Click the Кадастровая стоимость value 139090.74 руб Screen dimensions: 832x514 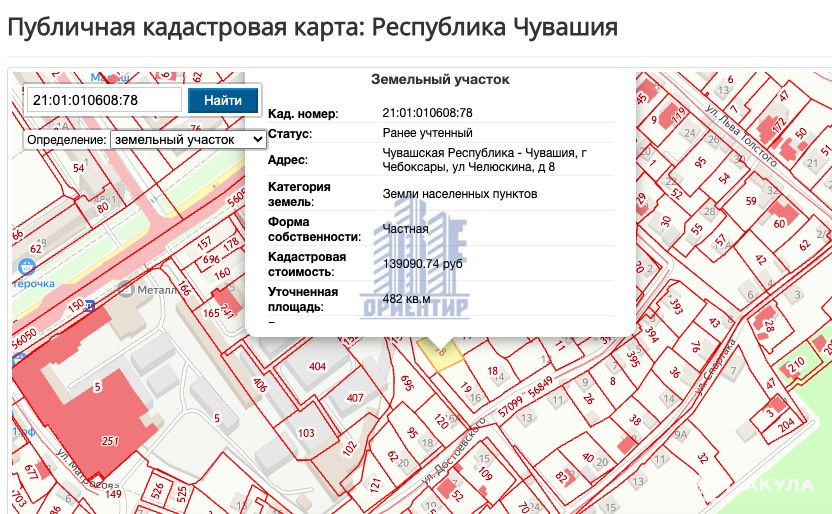[x=422, y=263]
